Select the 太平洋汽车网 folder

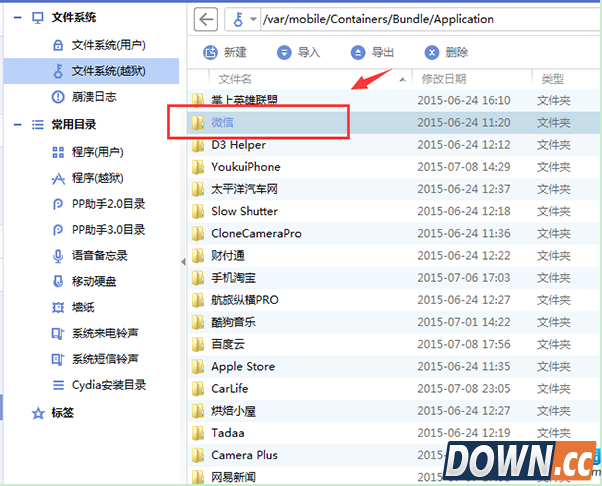pyautogui.click(x=395, y=189)
